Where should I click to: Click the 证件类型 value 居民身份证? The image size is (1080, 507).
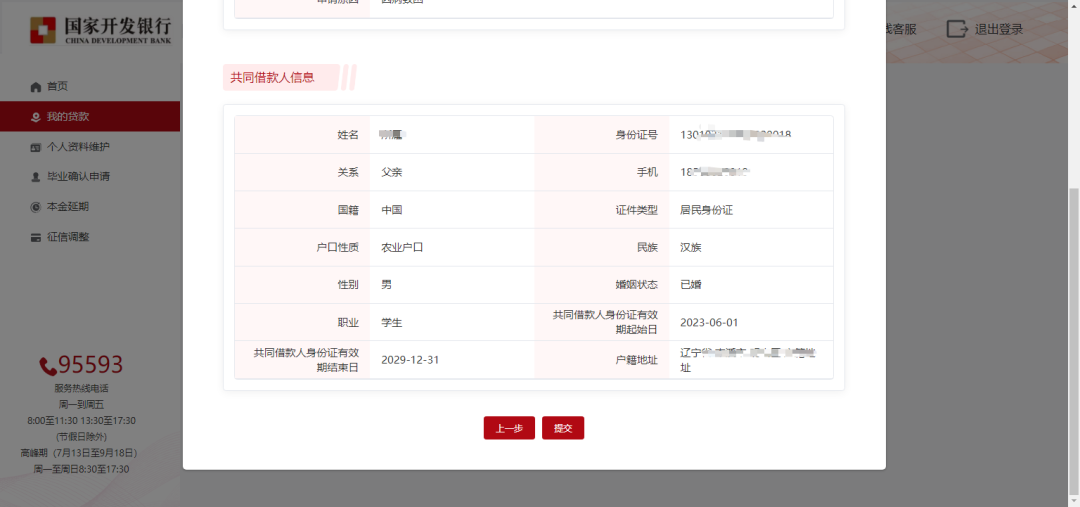click(x=706, y=210)
